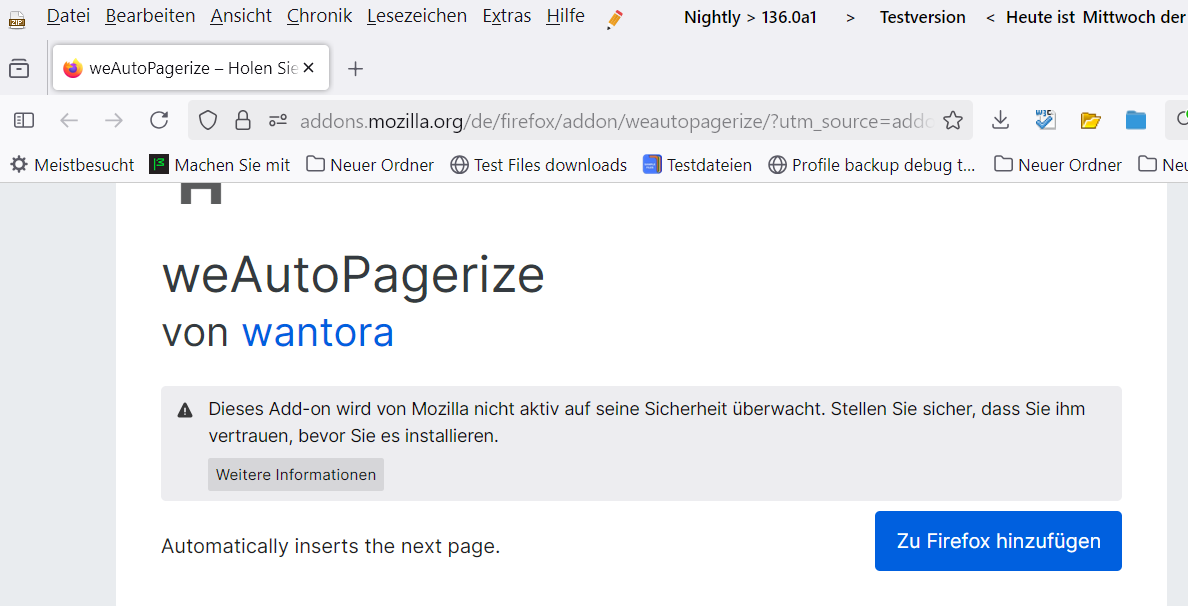Open the downloads panel

pos(1000,121)
